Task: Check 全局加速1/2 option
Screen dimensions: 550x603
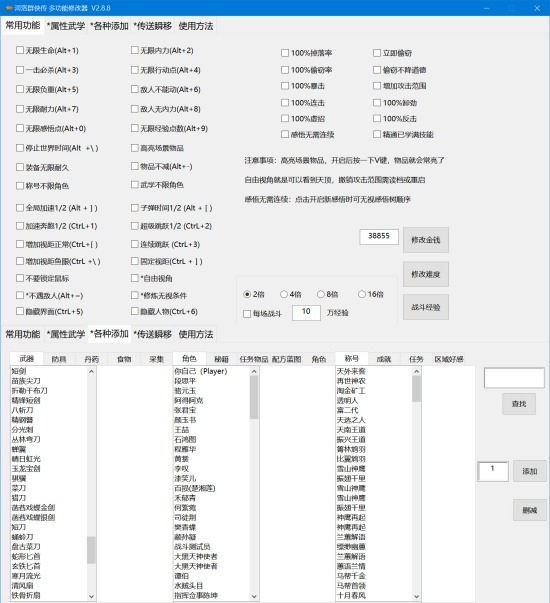Action: [x=20, y=208]
